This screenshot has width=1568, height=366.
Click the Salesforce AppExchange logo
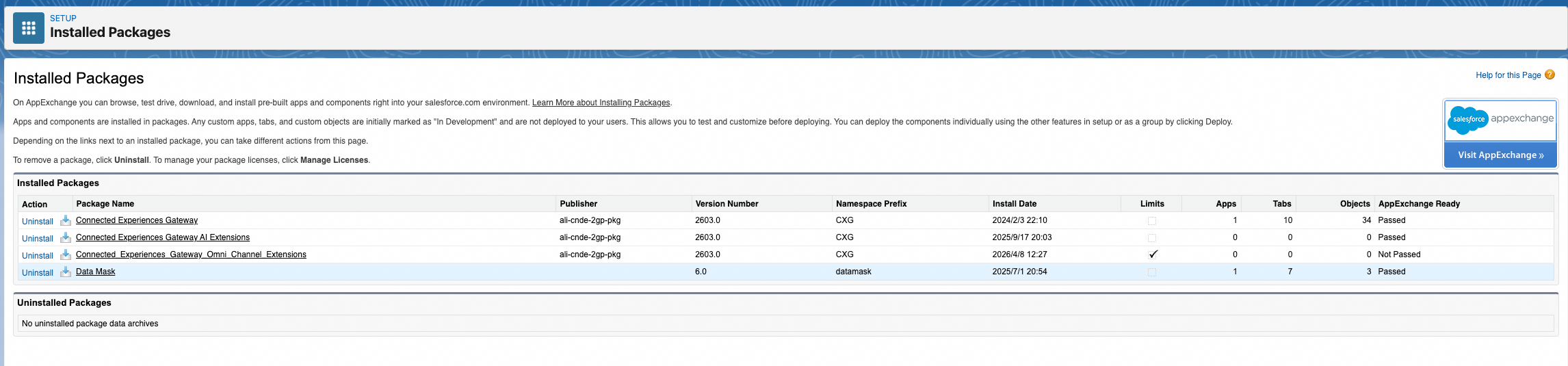pyautogui.click(x=1500, y=120)
